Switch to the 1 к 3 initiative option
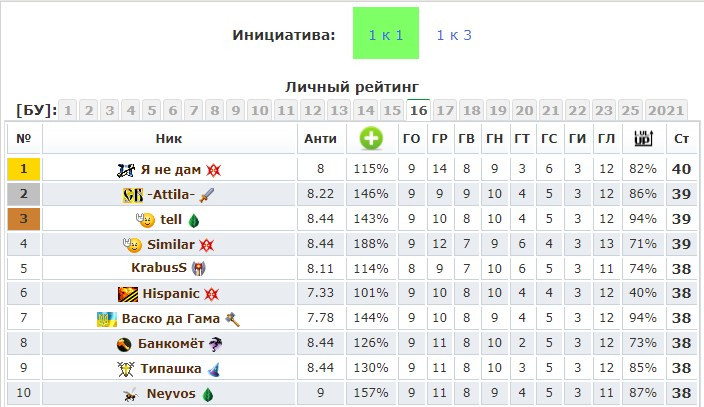This screenshot has width=704, height=407. (454, 35)
